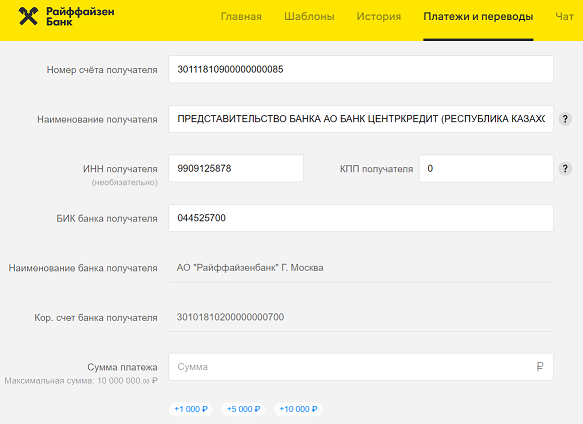Go to the Главная tab
Viewport: 583px width, 424px height.
pos(241,16)
